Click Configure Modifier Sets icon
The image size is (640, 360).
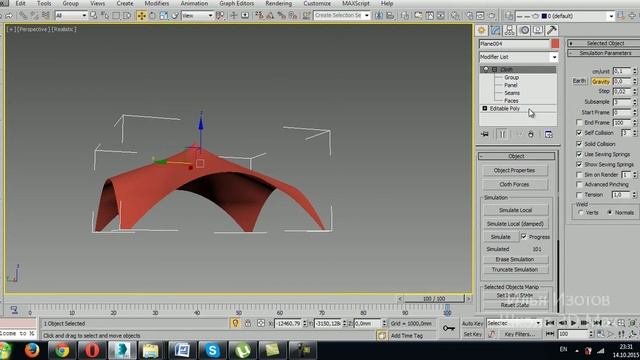tap(549, 134)
